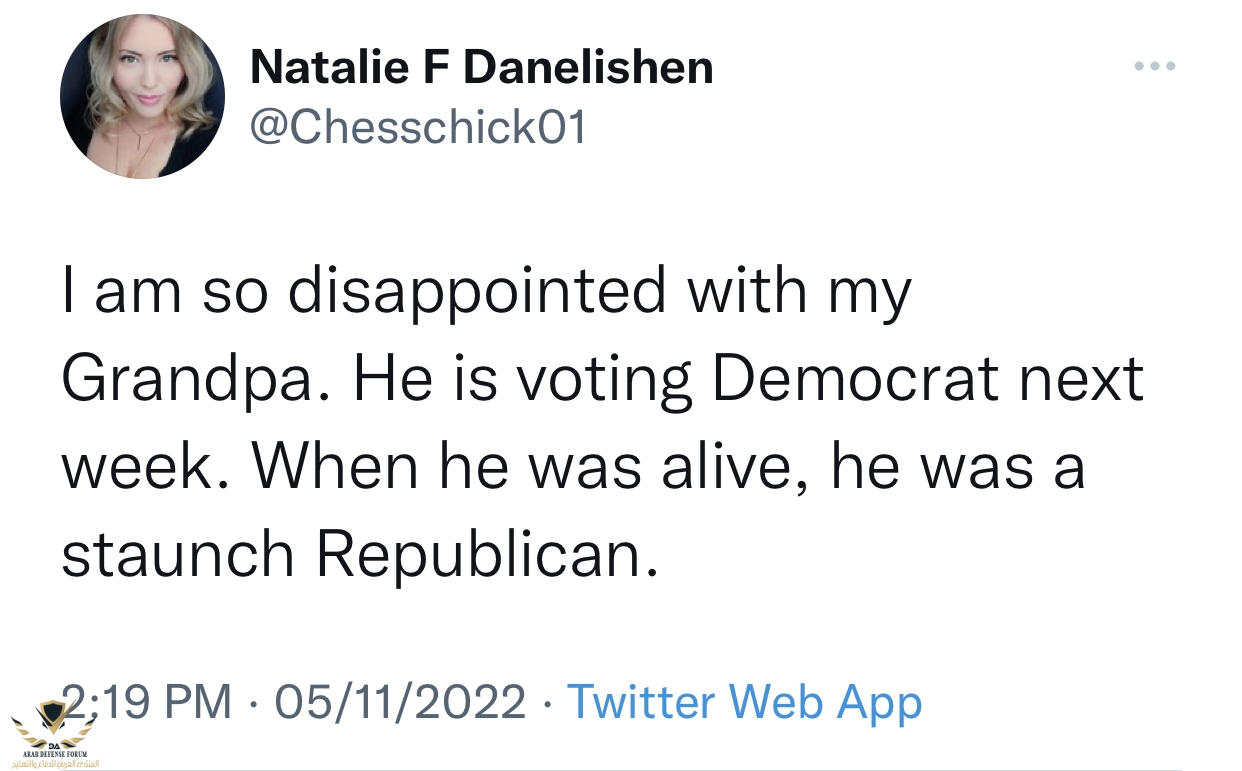
Task: Open the tweet's three-dot more options menu
Action: pyautogui.click(x=1155, y=67)
